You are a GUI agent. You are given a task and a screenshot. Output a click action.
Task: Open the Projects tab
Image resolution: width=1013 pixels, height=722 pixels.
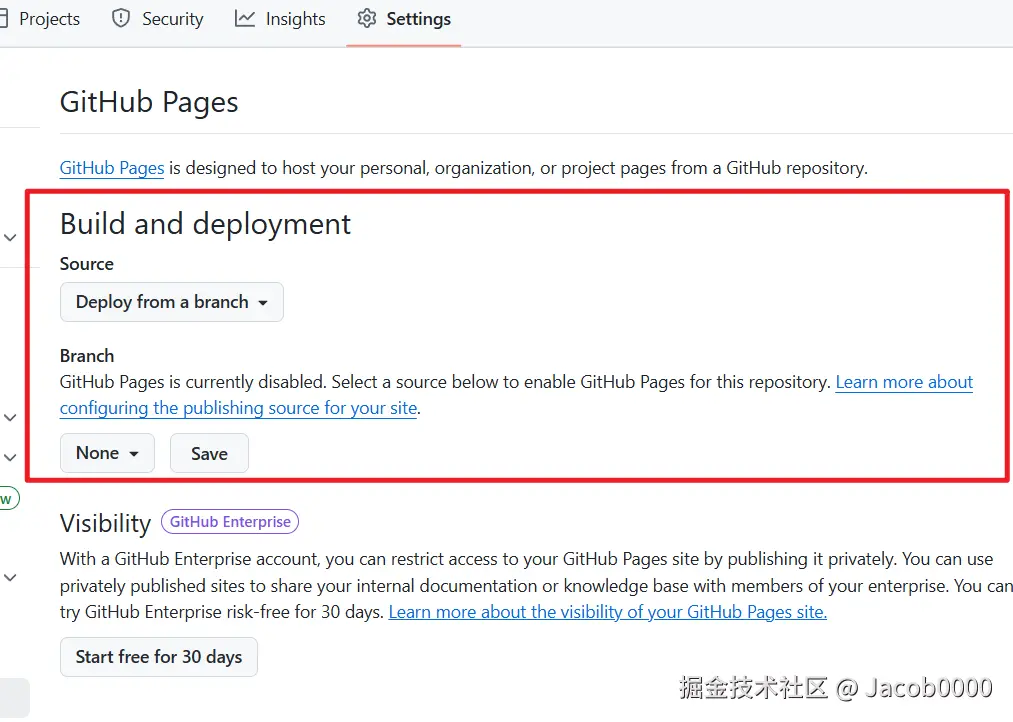click(49, 19)
